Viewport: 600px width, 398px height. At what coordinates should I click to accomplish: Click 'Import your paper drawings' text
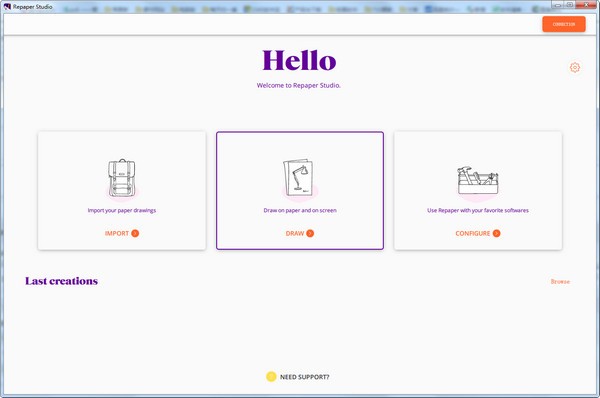click(x=122, y=210)
